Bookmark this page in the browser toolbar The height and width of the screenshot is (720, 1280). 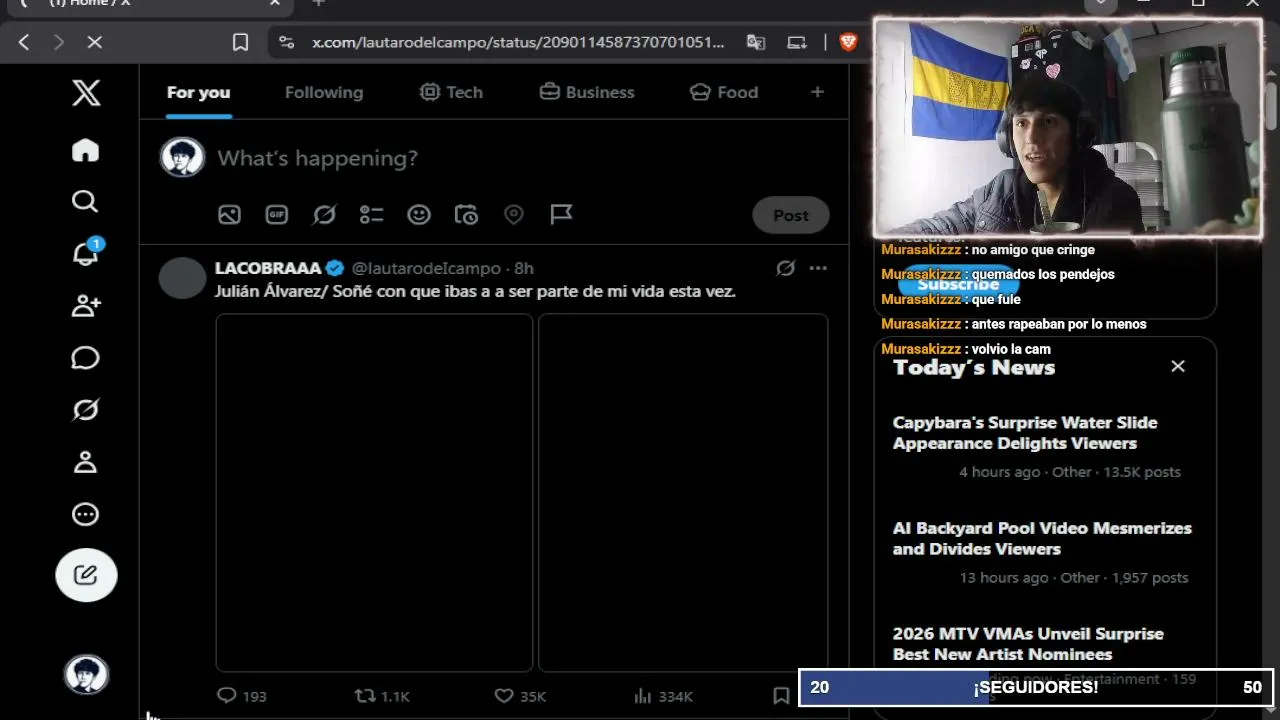240,42
